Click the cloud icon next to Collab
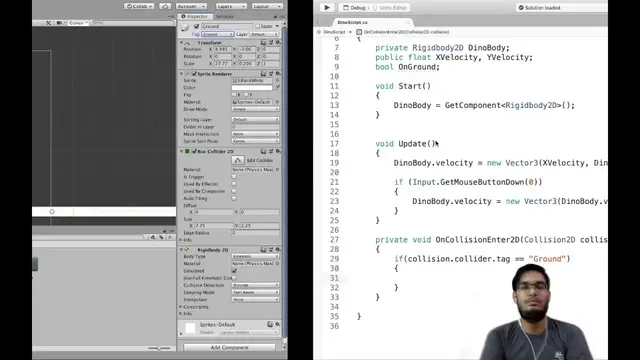 point(165,6)
